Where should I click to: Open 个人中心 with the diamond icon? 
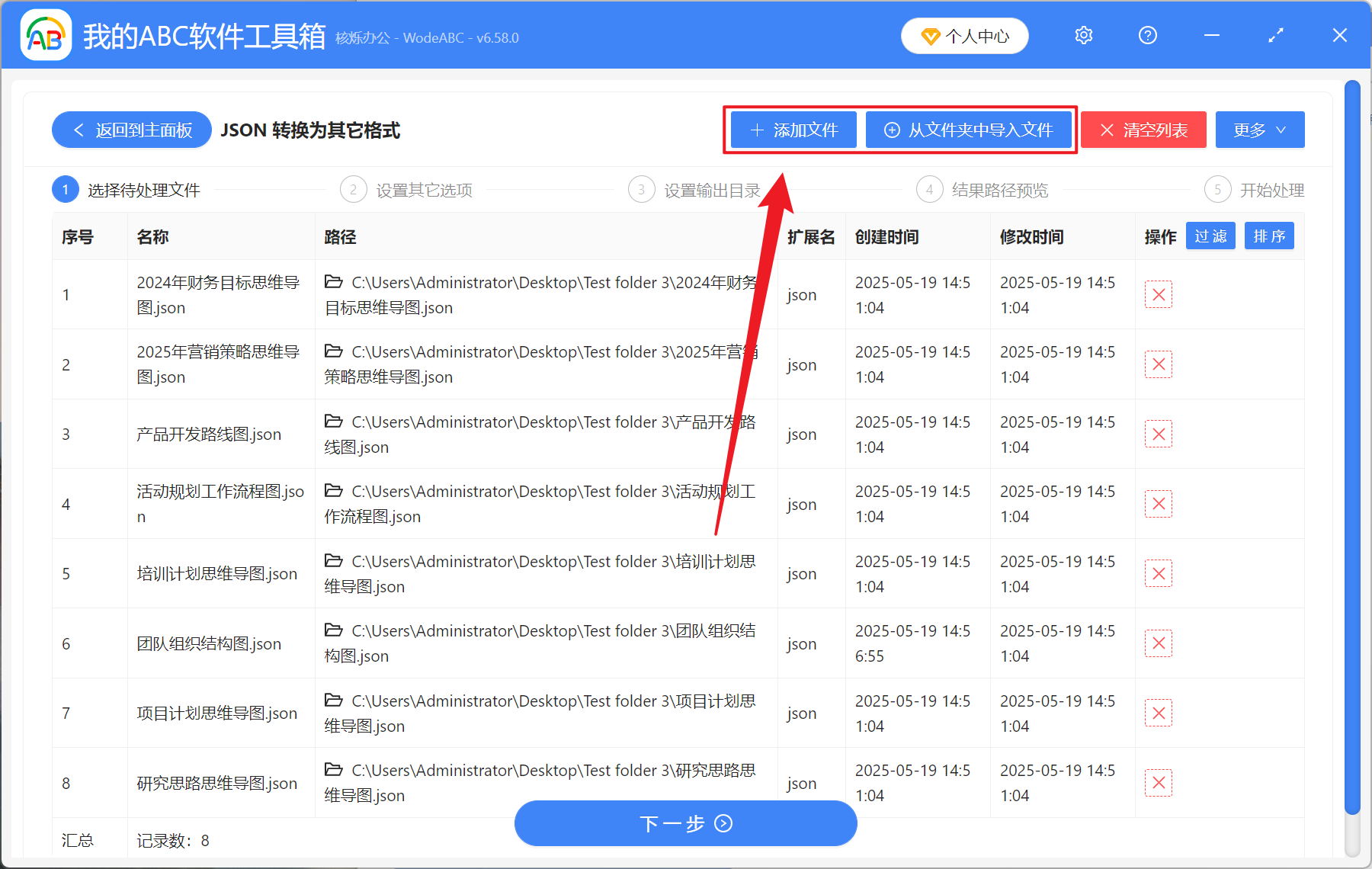point(964,35)
